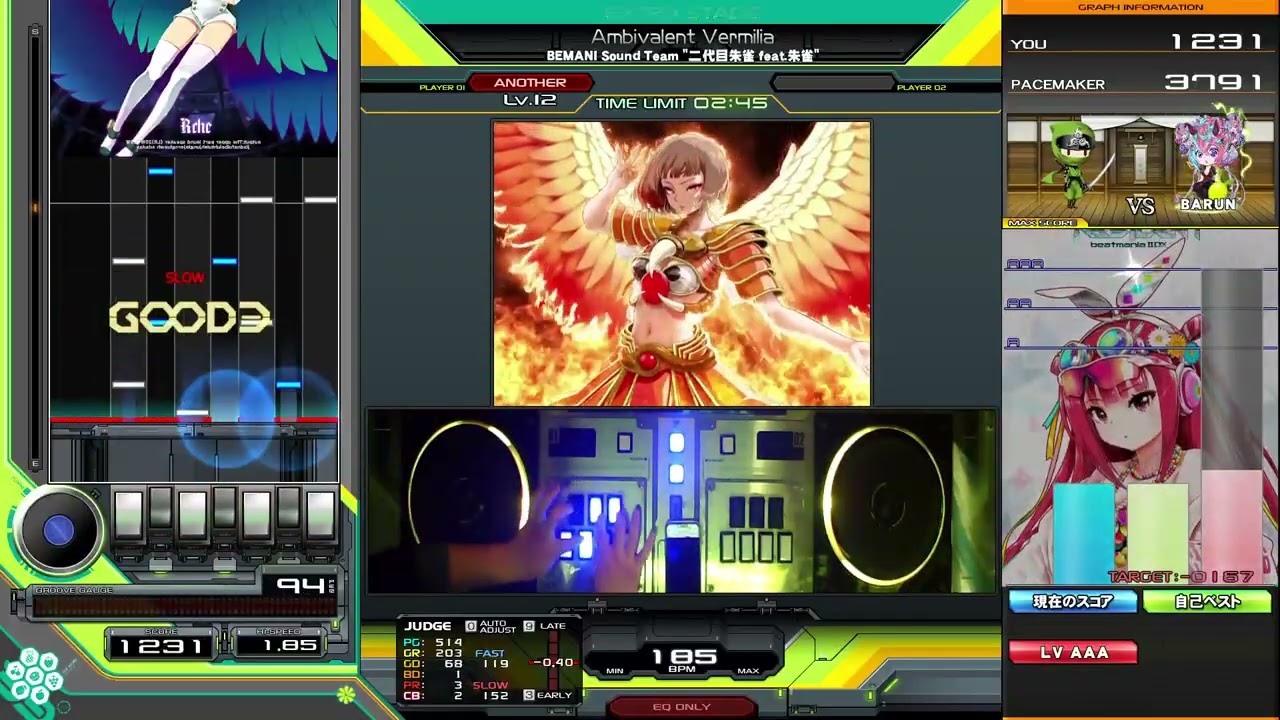Click the FAST 119 counter

pyautogui.click(x=491, y=658)
